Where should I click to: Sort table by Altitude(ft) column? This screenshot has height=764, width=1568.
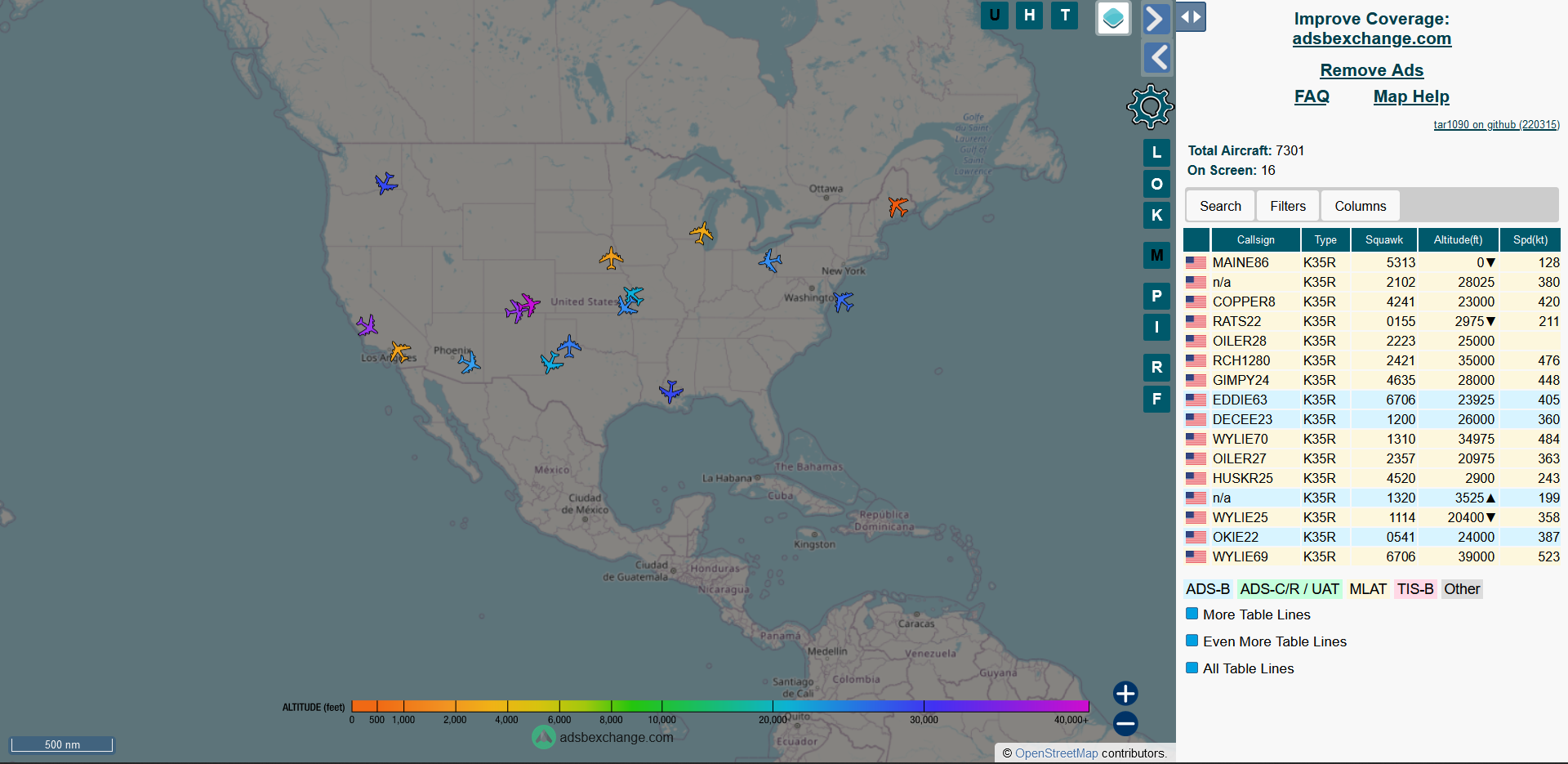(1458, 239)
